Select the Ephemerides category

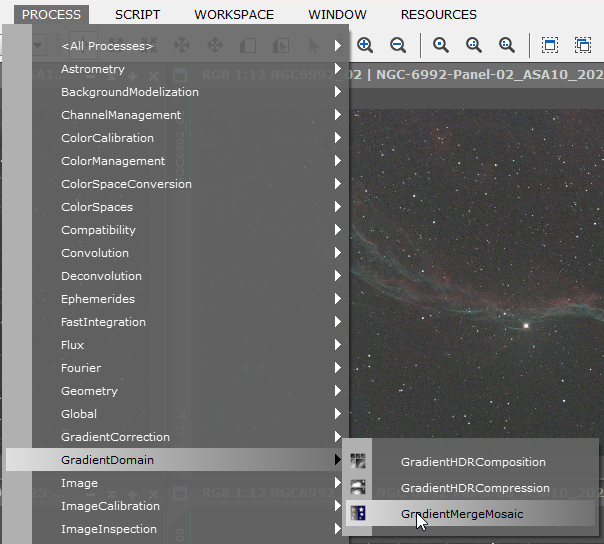tap(175, 299)
